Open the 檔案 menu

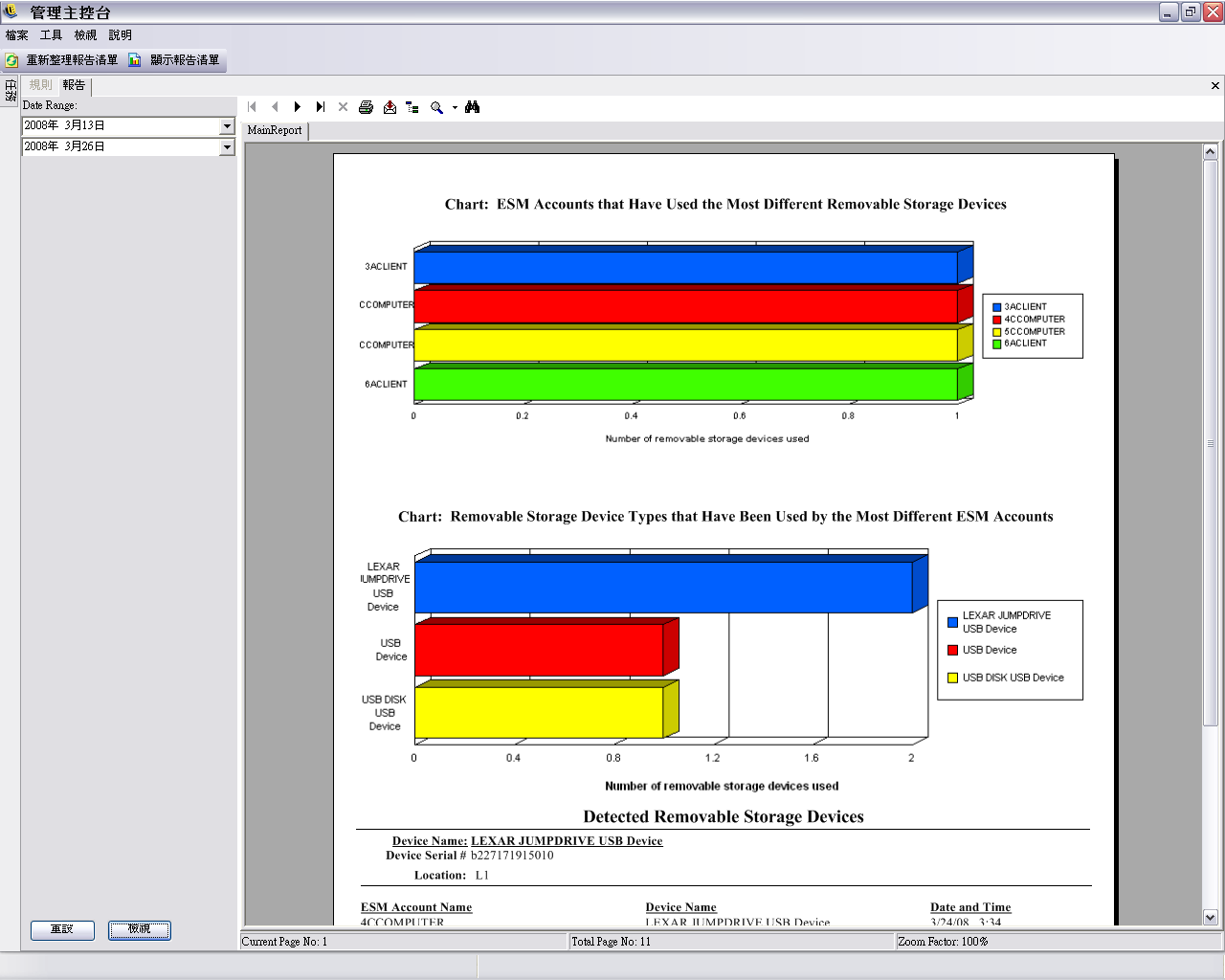(x=17, y=35)
